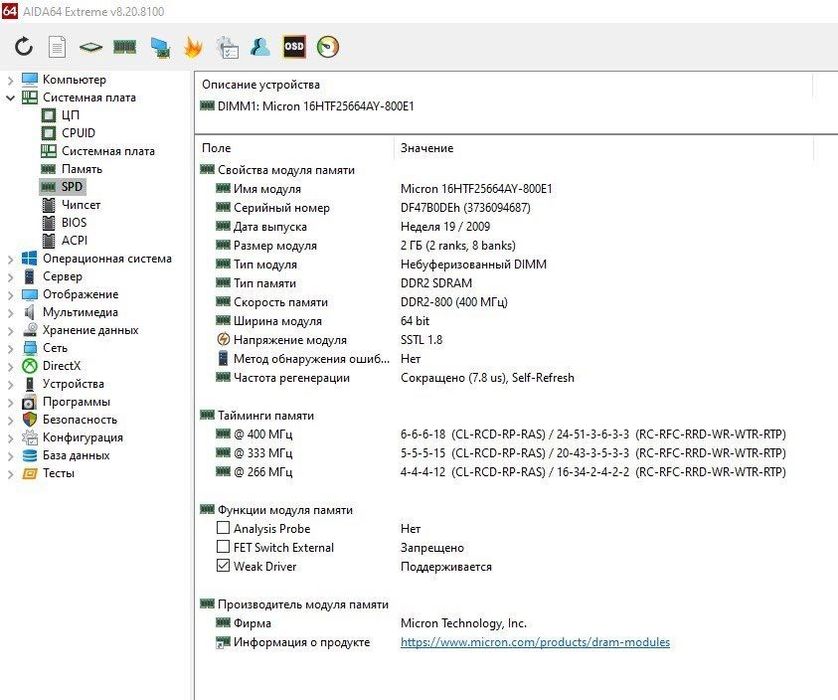Select Устройства in the tree

[x=73, y=384]
